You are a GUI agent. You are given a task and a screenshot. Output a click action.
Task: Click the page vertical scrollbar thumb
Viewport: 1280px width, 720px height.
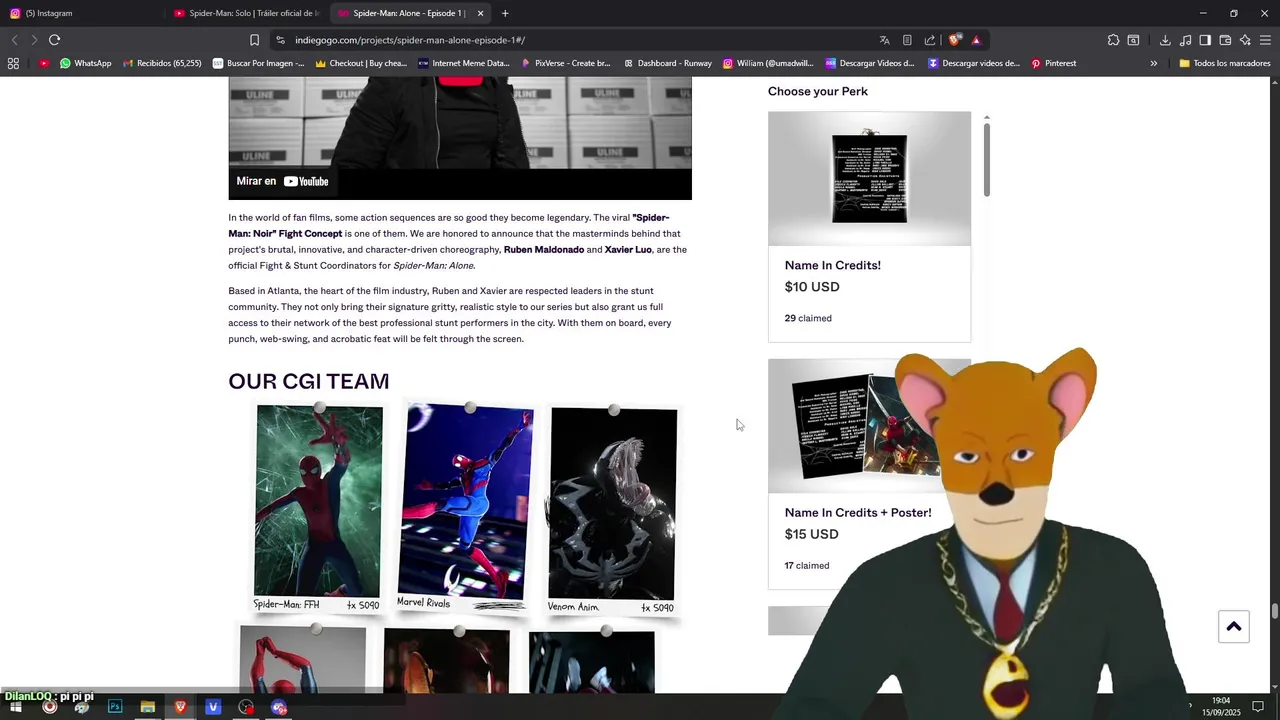[1274, 612]
